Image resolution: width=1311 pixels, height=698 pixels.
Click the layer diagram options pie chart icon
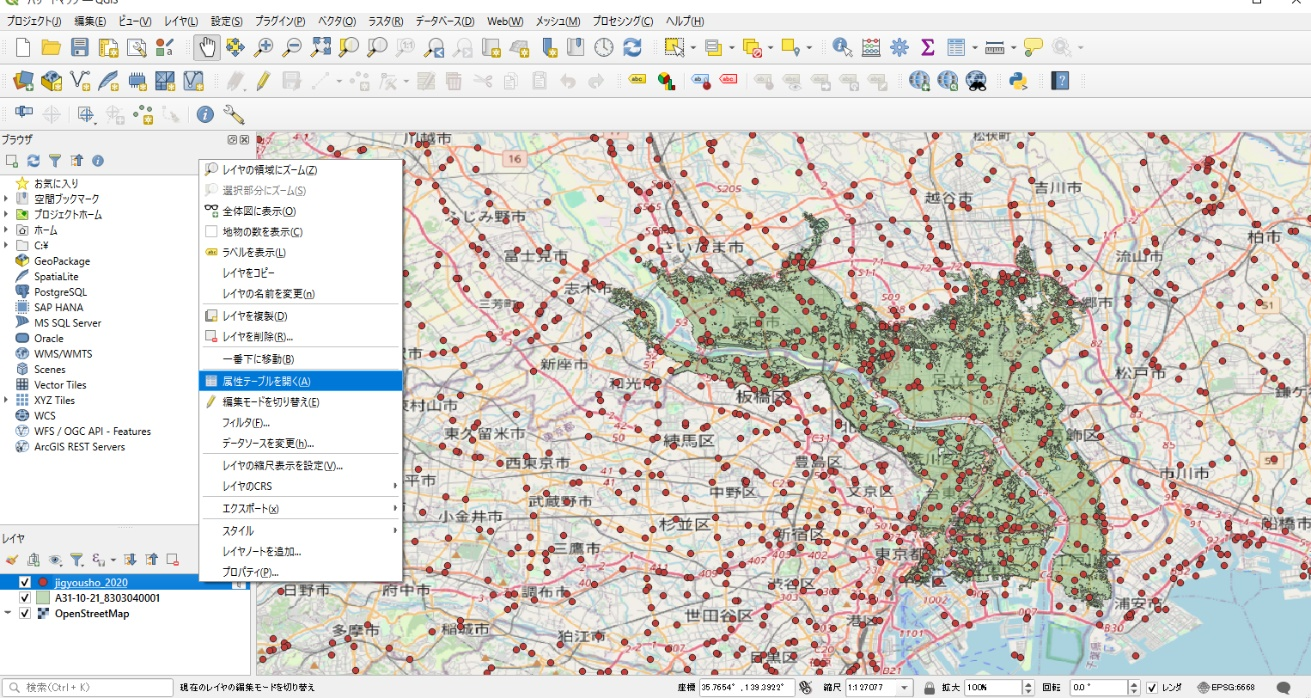666,81
